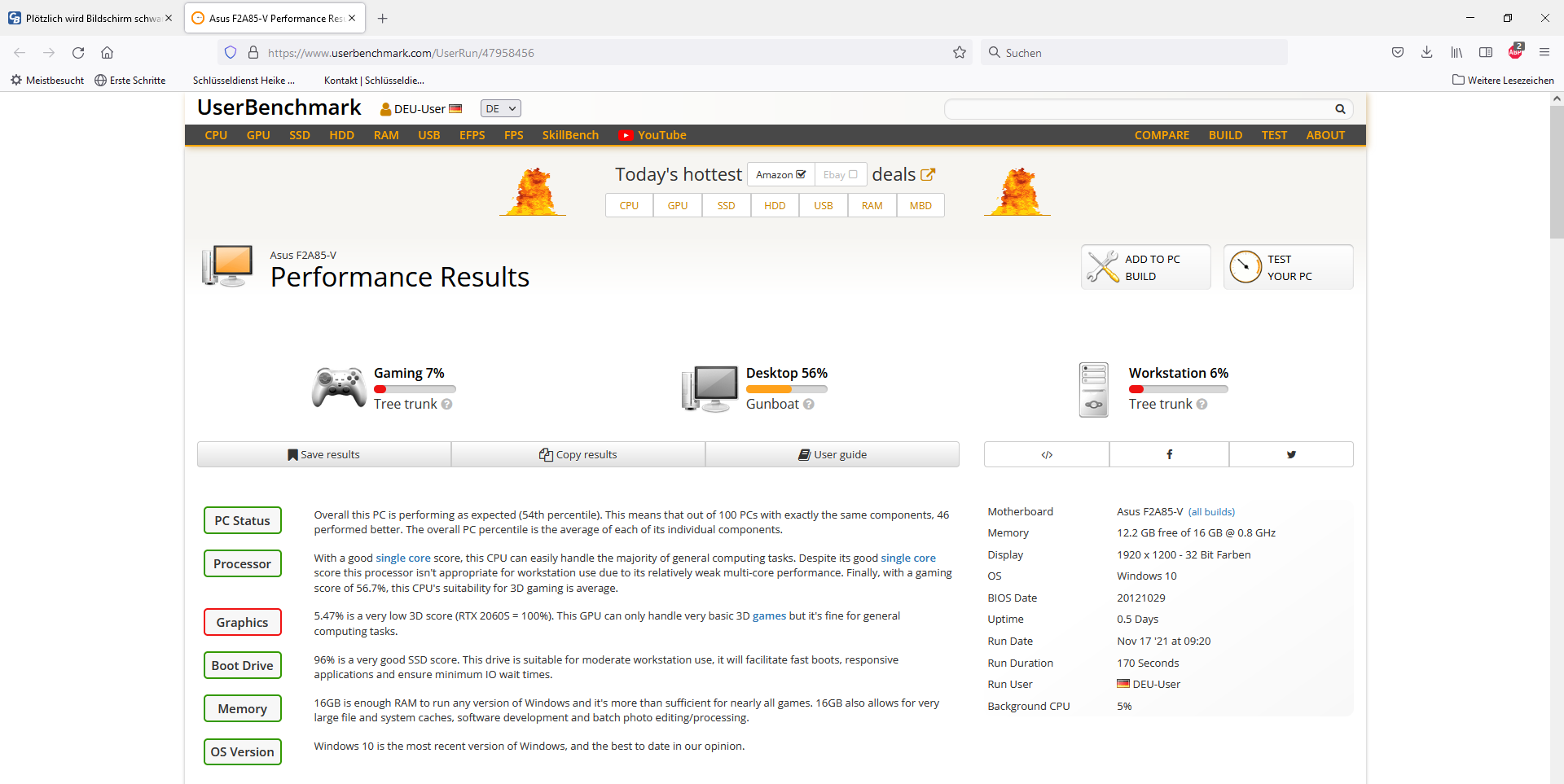Open help for Gunboat rating
This screenshot has width=1564, height=784.
click(x=809, y=405)
